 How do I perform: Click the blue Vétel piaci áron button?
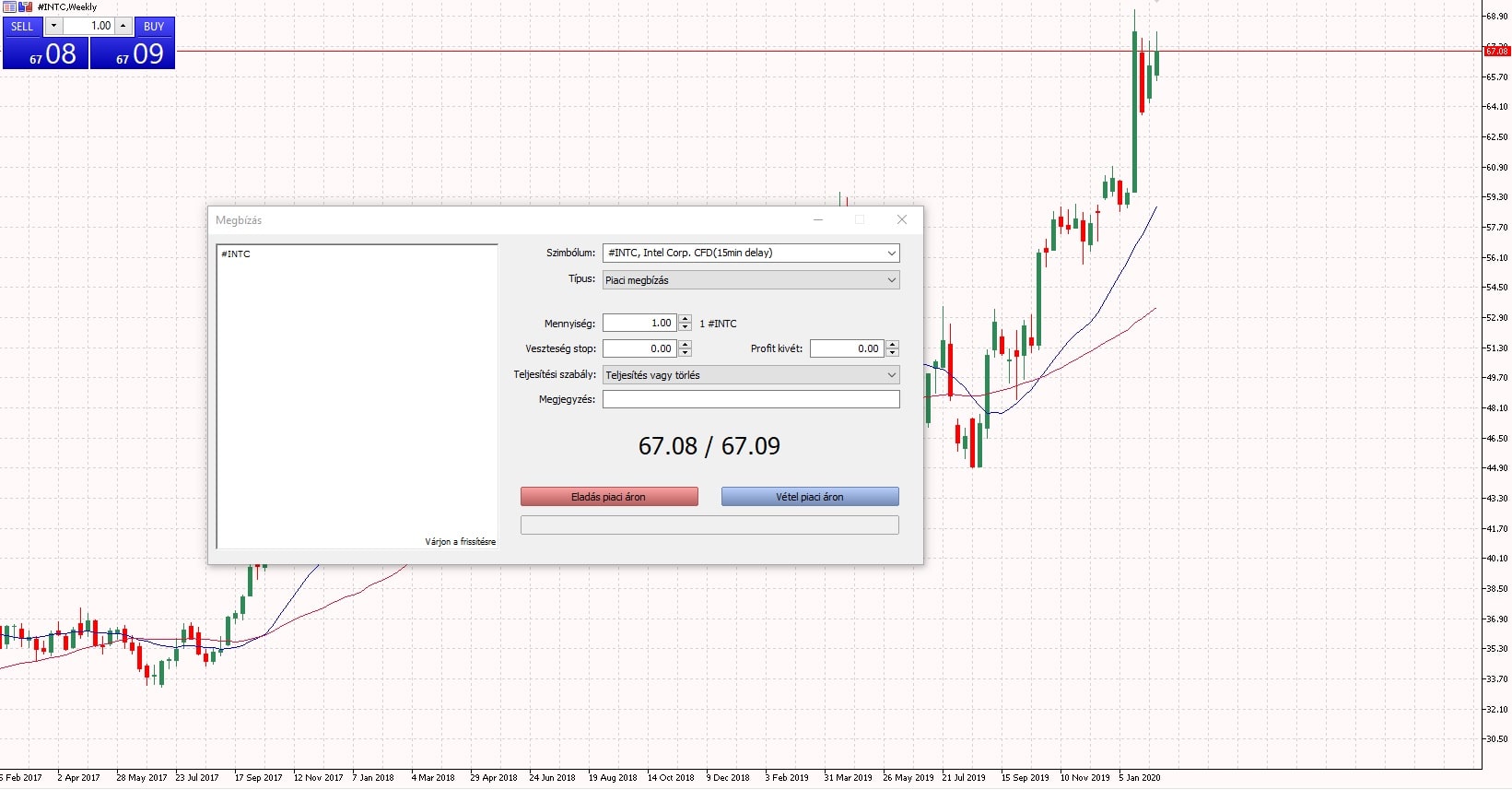click(810, 497)
